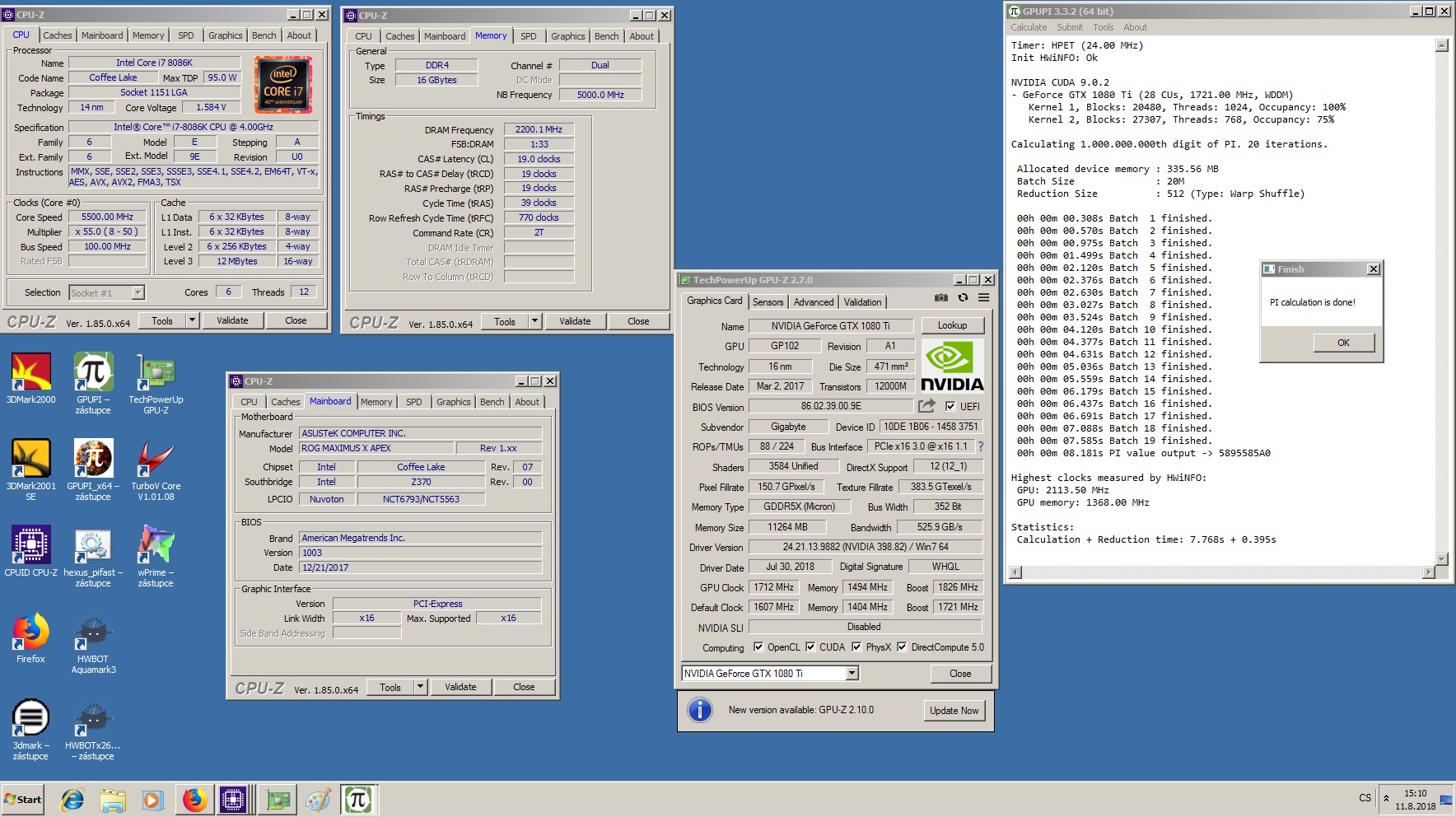This screenshot has height=817, width=1456.
Task: Open the GPU-Z hamburger menu icon
Action: 983,298
